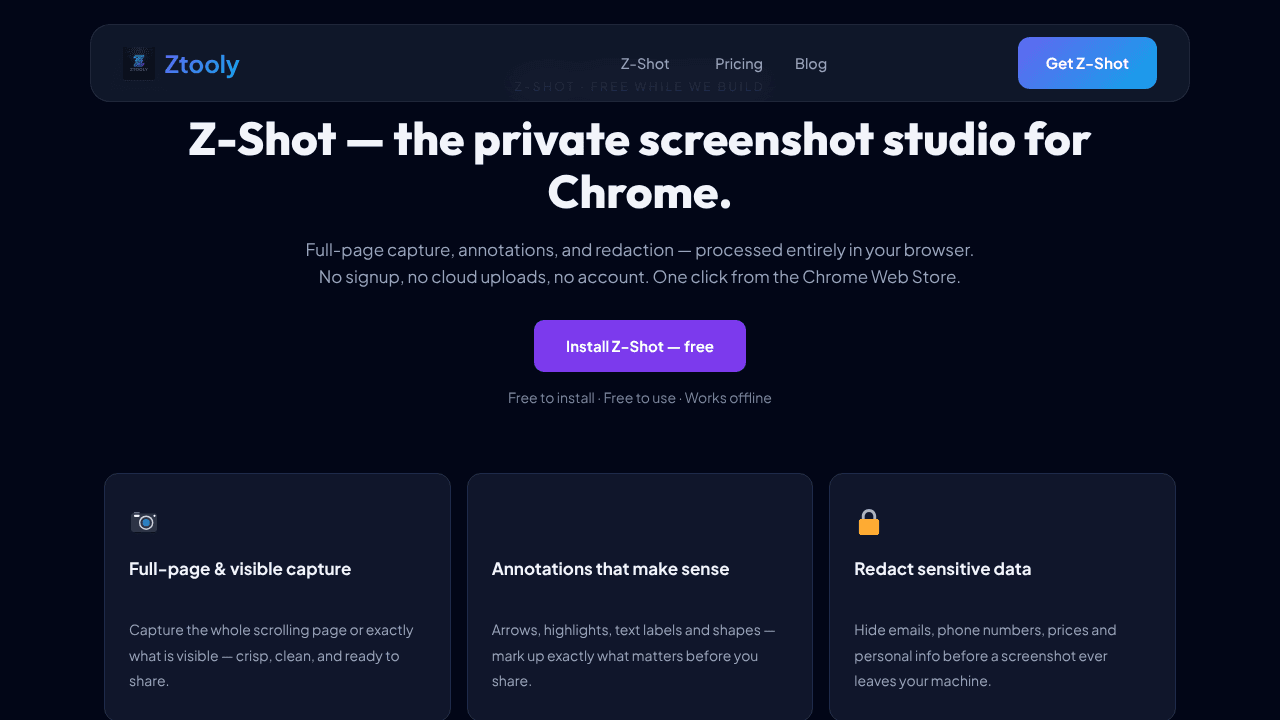Click the 'No signup, no cloud uploads' subtitle

pos(640,277)
